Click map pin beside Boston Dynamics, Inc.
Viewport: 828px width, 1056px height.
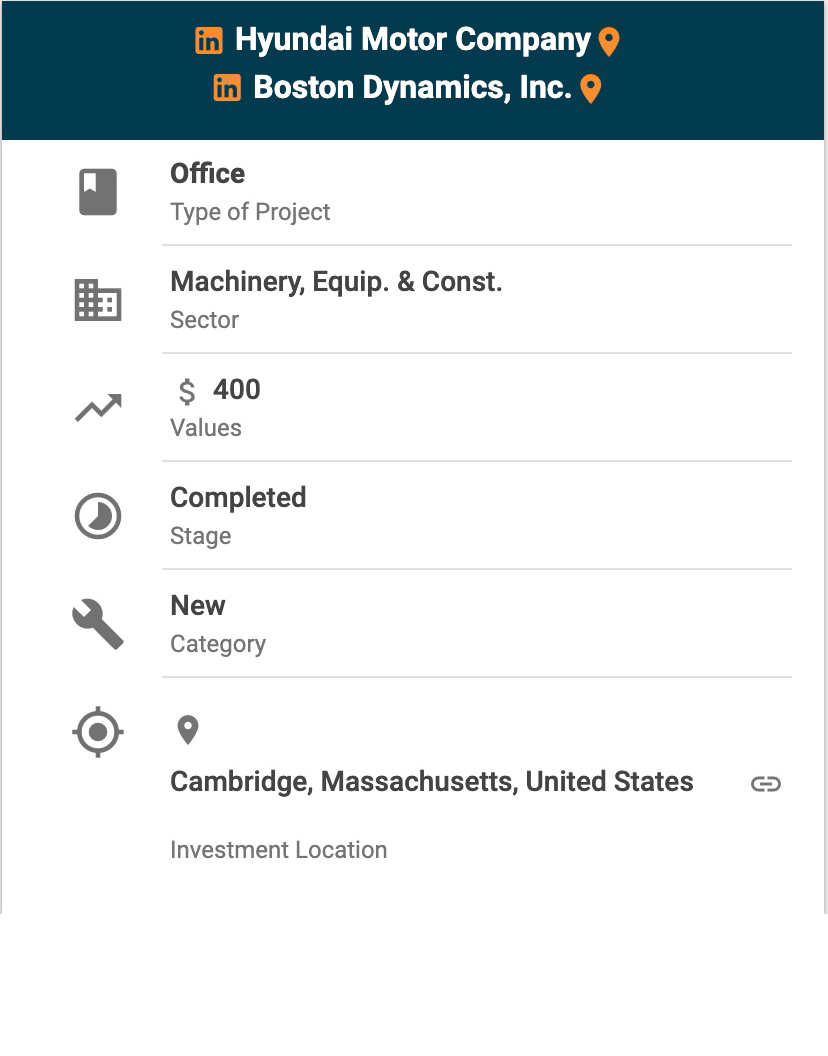coord(591,89)
